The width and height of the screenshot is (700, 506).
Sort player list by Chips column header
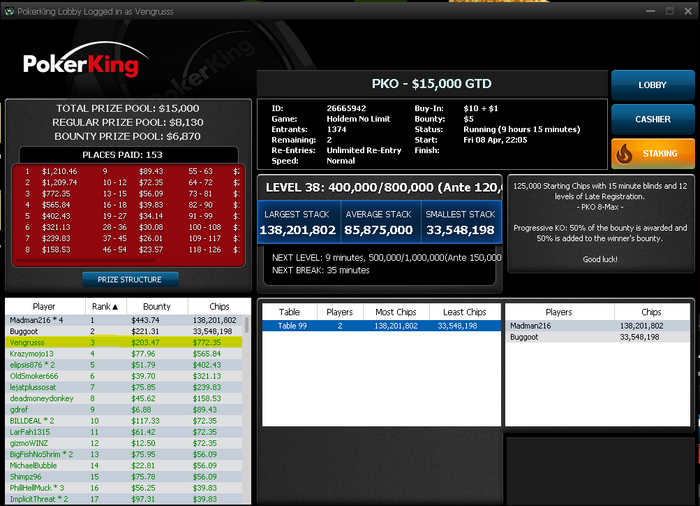(219, 306)
